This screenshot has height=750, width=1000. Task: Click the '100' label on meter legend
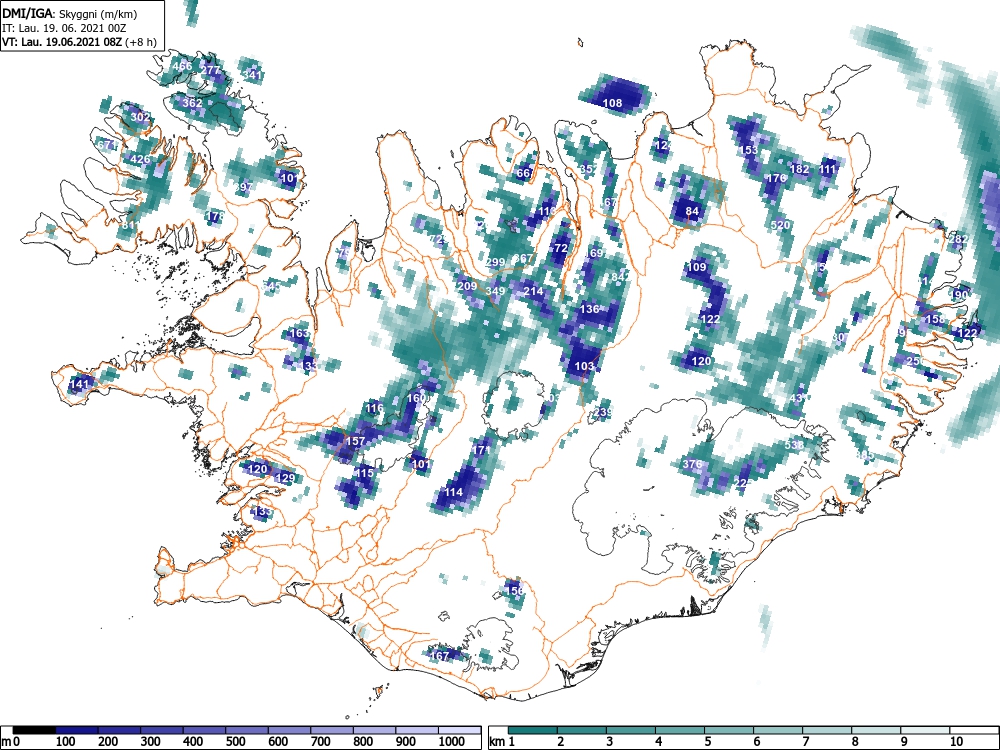(x=66, y=742)
